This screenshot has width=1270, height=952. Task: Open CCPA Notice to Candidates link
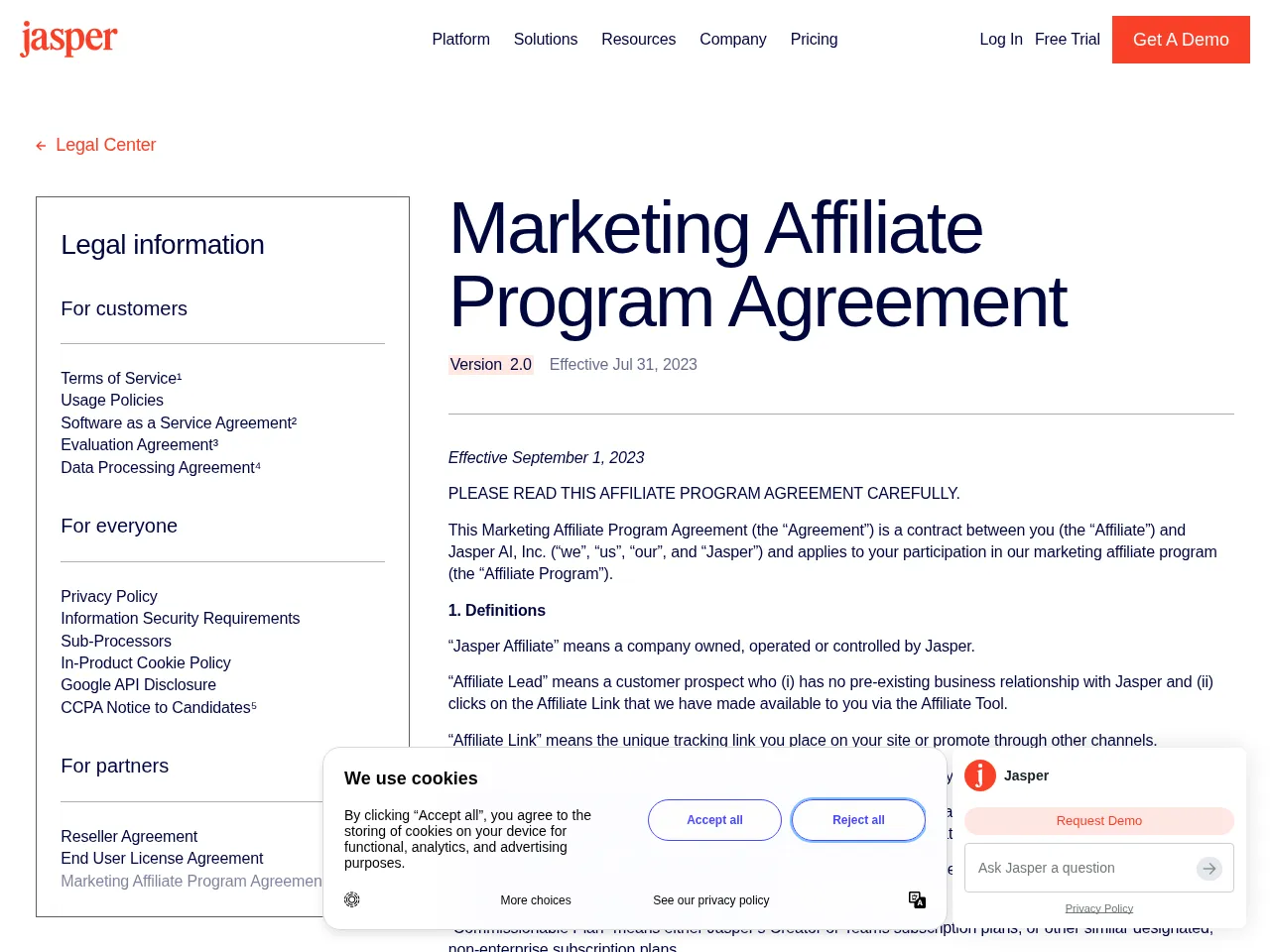point(159,707)
